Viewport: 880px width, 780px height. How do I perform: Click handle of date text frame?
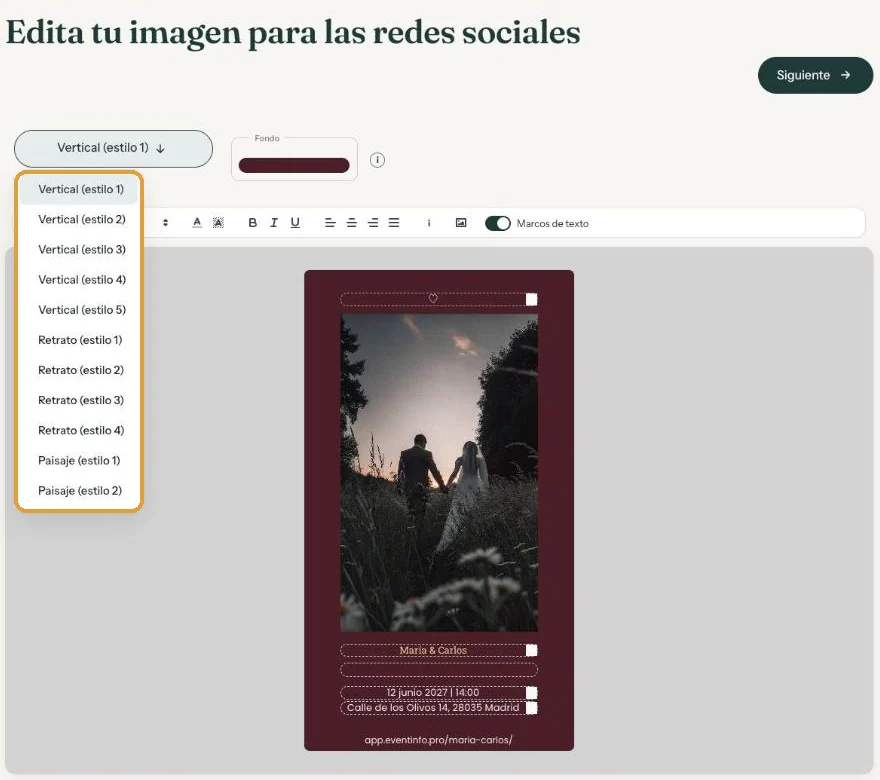[531, 693]
